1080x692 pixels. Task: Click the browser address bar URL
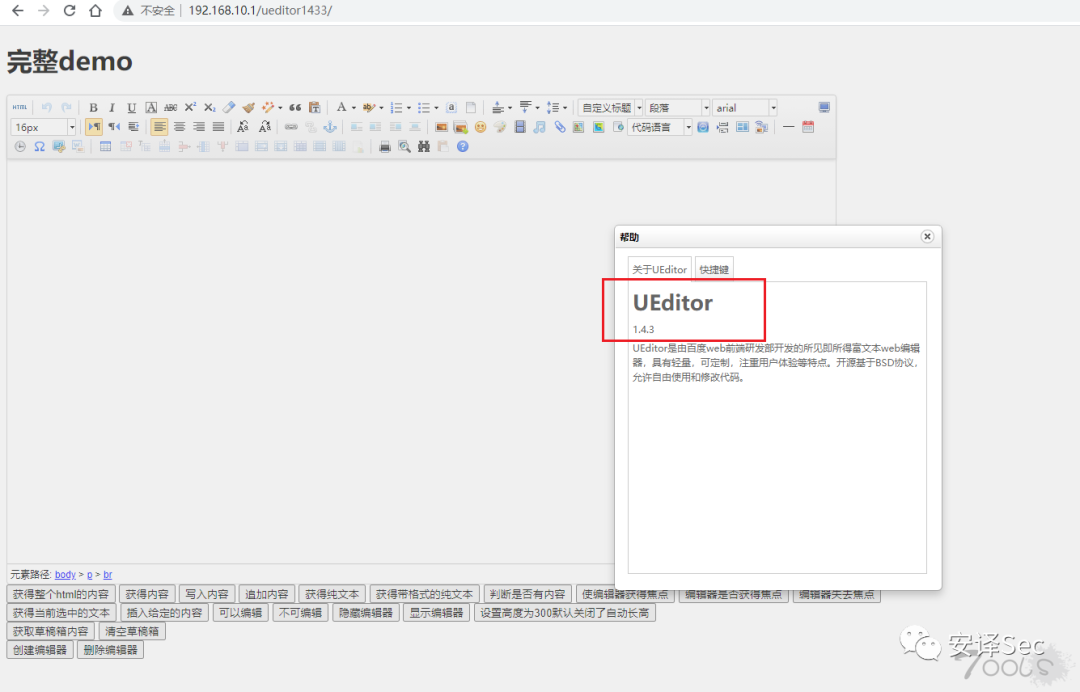[x=260, y=10]
